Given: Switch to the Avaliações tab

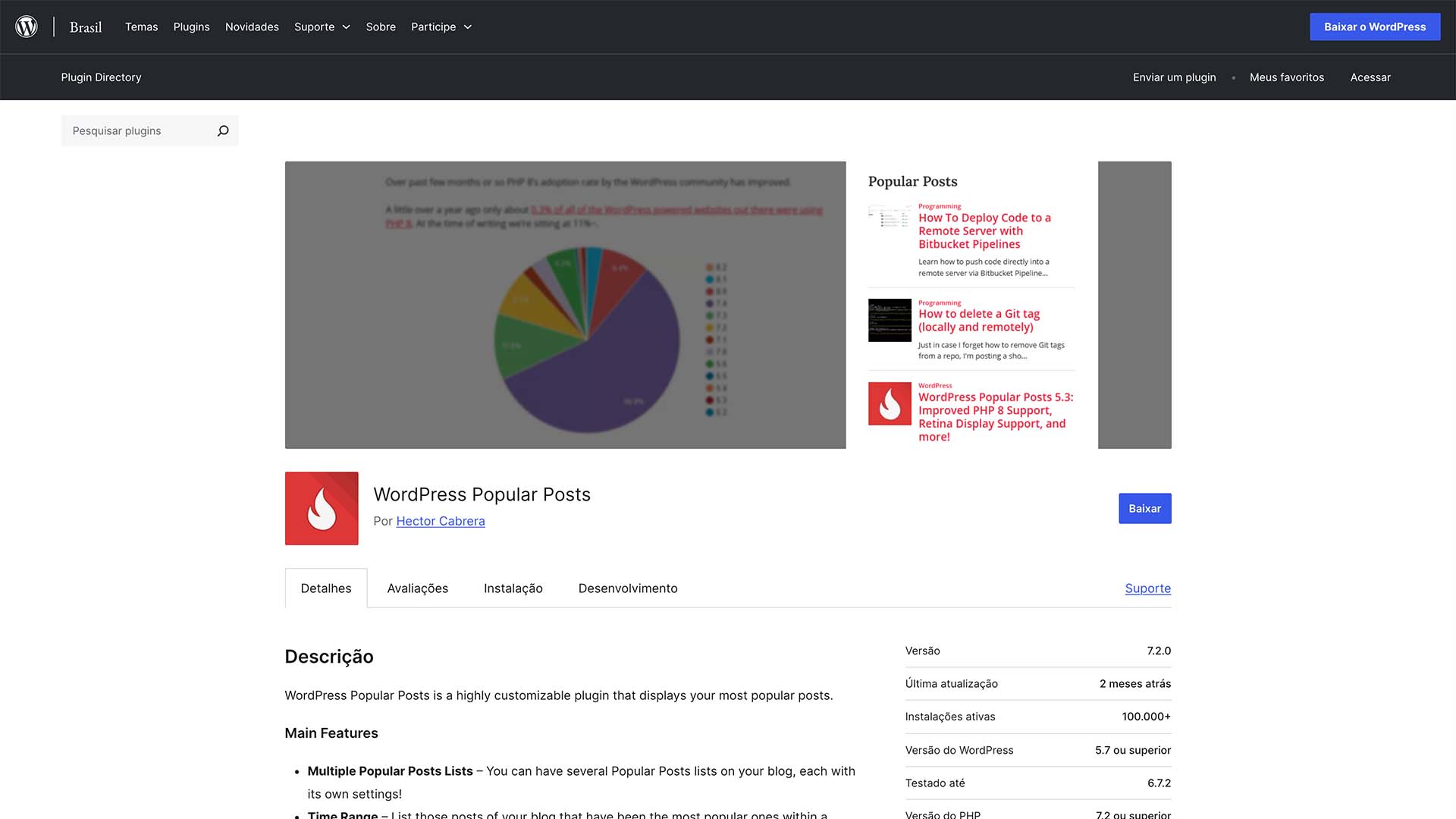Looking at the screenshot, I should click(x=418, y=588).
